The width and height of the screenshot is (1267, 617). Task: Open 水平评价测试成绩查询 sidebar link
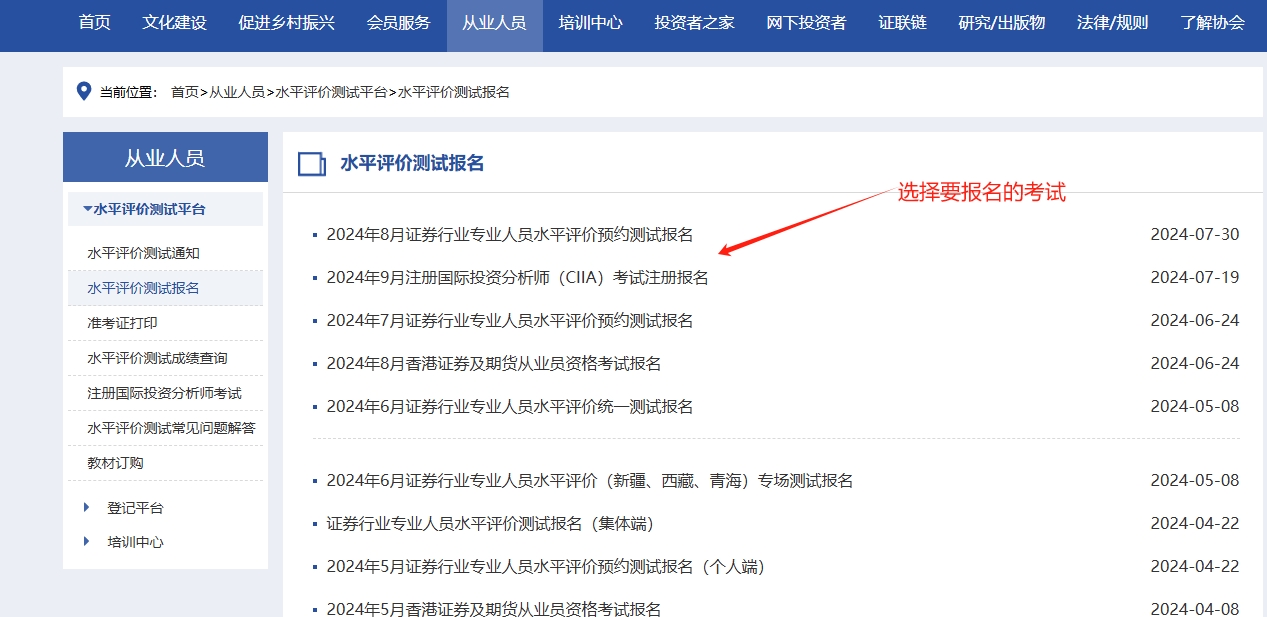pyautogui.click(x=157, y=358)
